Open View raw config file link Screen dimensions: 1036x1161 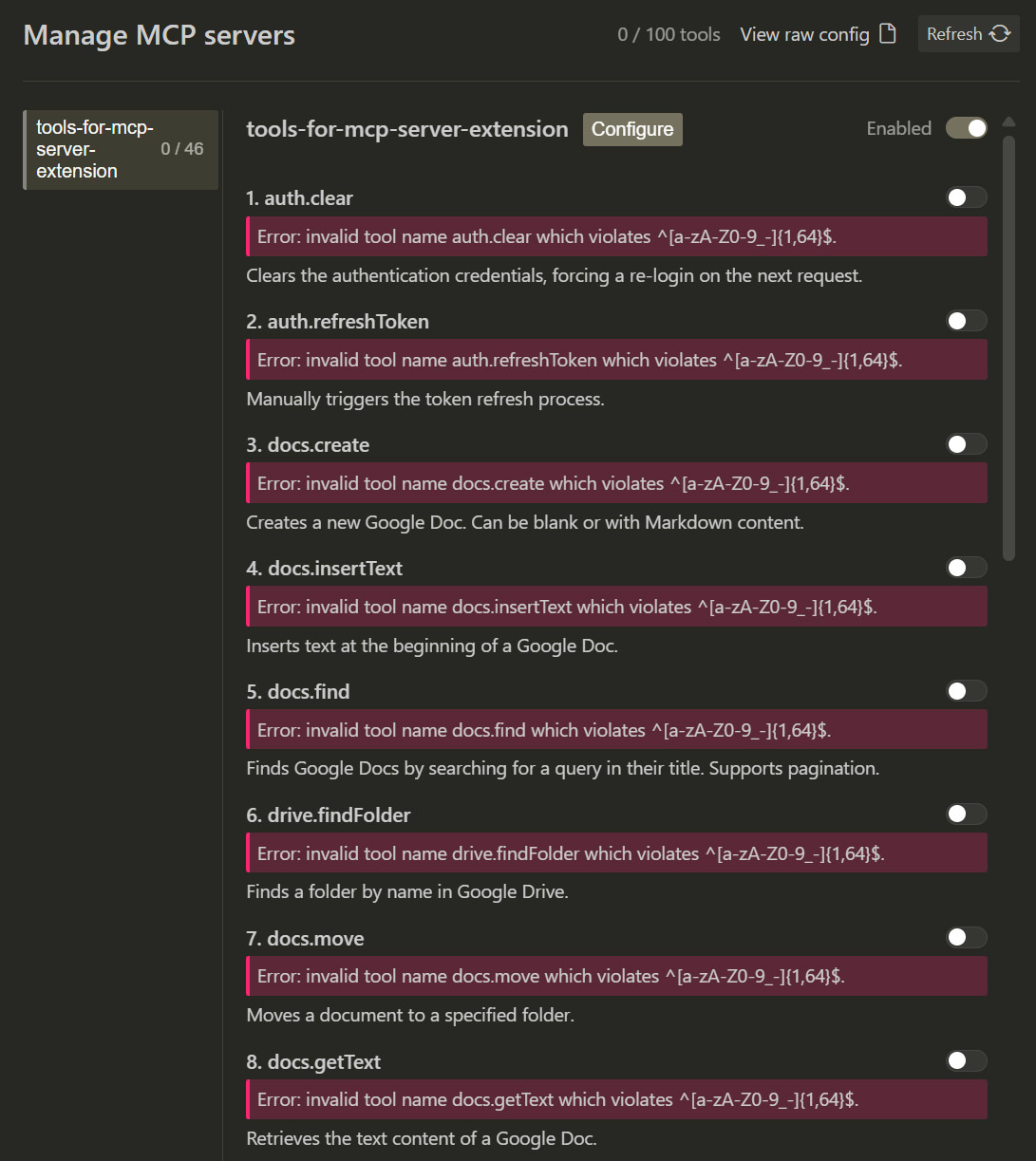click(x=804, y=35)
